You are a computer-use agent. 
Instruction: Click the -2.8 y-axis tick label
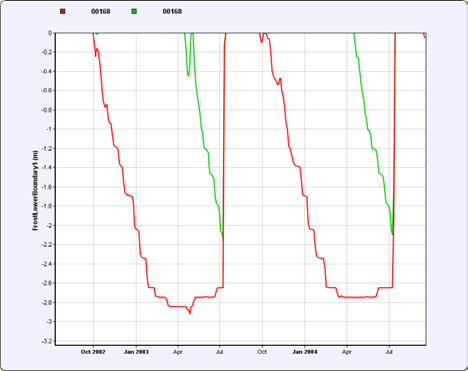[x=47, y=303]
